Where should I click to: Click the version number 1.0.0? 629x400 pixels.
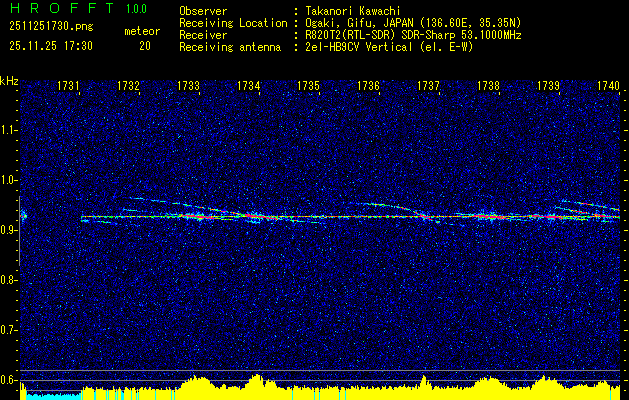[x=136, y=9]
